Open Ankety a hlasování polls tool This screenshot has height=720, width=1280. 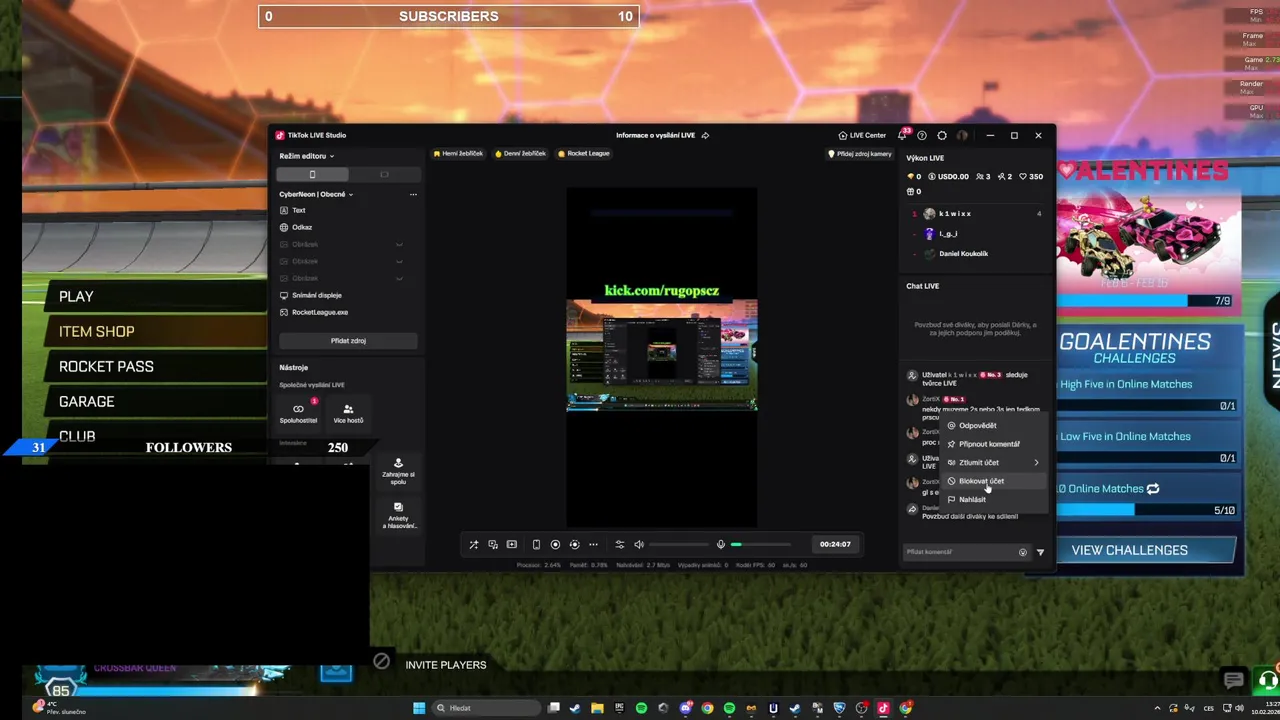coord(398,515)
